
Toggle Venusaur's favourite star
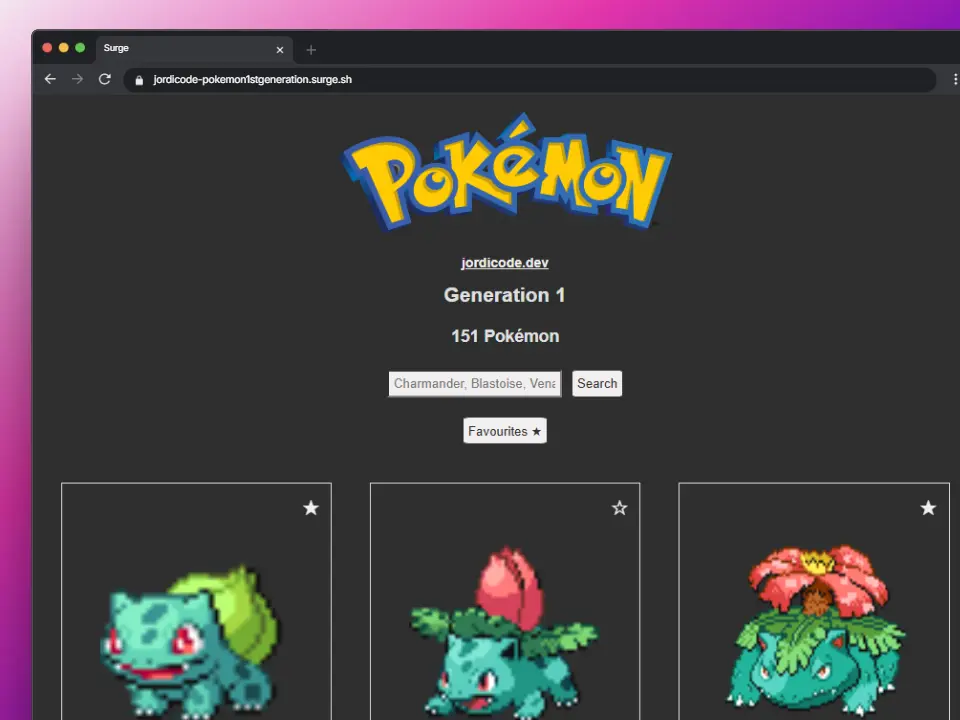pos(928,508)
